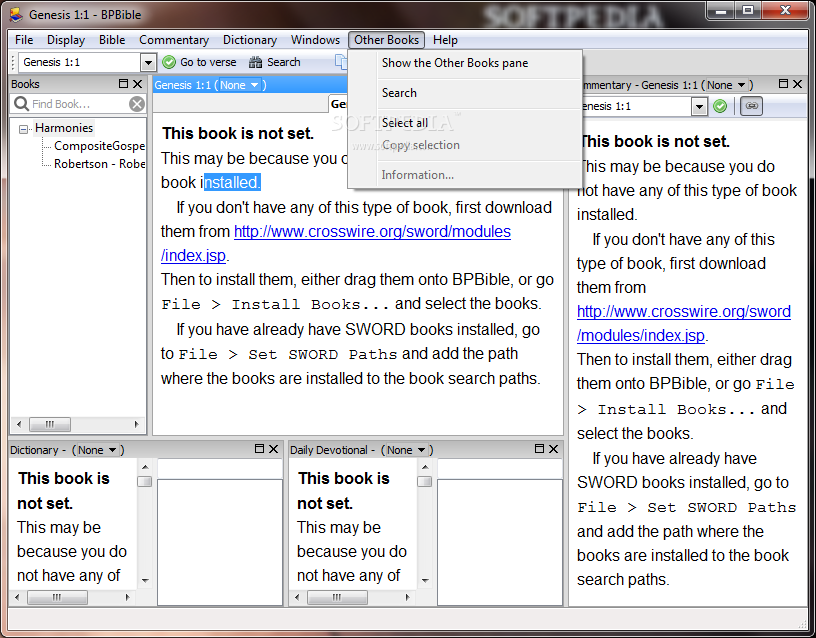Collapse the Harmonies tree node
Viewport: 816px width, 638px height.
(x=23, y=129)
